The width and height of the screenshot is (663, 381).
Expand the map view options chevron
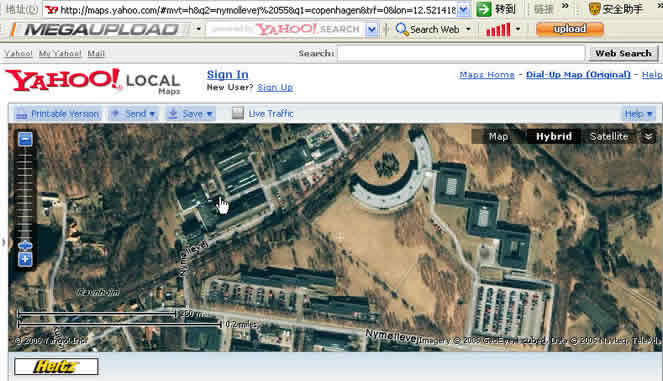tap(648, 137)
